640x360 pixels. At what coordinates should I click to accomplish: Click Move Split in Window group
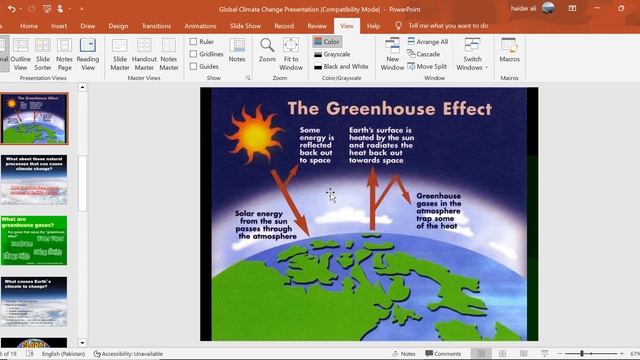[x=427, y=66]
